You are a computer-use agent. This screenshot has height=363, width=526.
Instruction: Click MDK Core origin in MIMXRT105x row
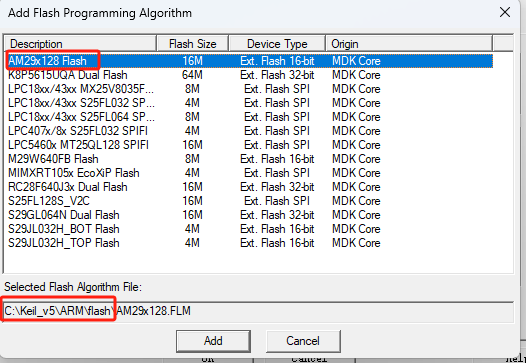click(356, 173)
